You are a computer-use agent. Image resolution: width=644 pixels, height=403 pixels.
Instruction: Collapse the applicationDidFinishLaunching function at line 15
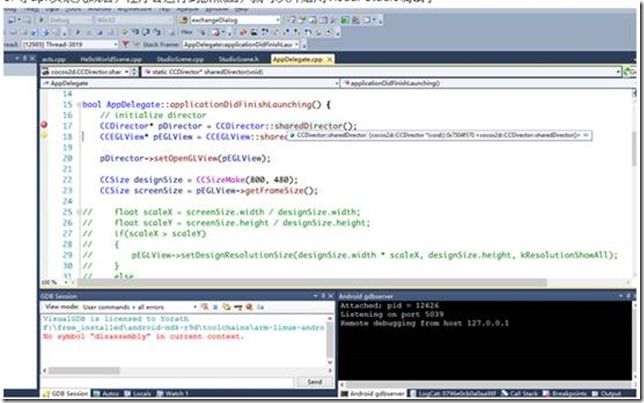point(78,105)
